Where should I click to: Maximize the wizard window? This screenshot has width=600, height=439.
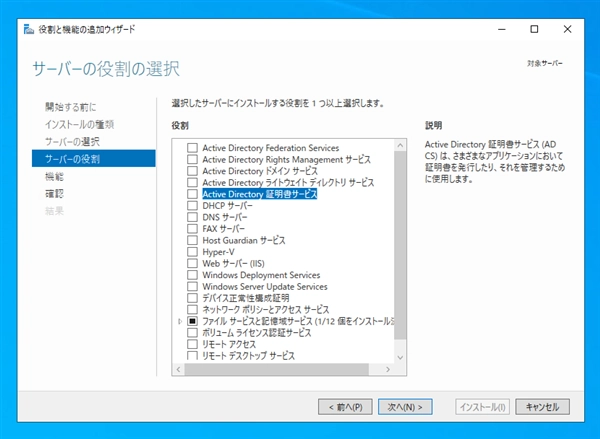pos(534,29)
